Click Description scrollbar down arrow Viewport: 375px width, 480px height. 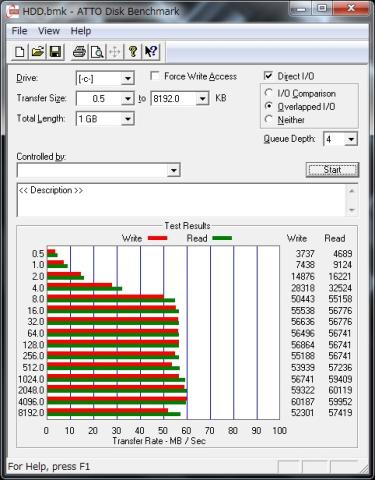coord(352,210)
